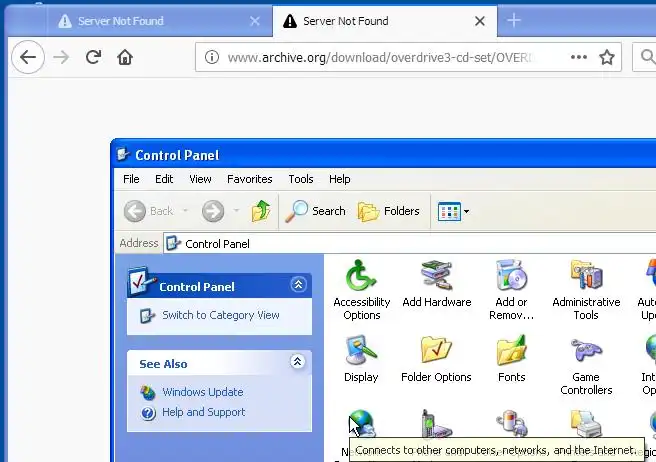The height and width of the screenshot is (462, 656).
Task: Open the Edit menu
Action: pos(164,179)
